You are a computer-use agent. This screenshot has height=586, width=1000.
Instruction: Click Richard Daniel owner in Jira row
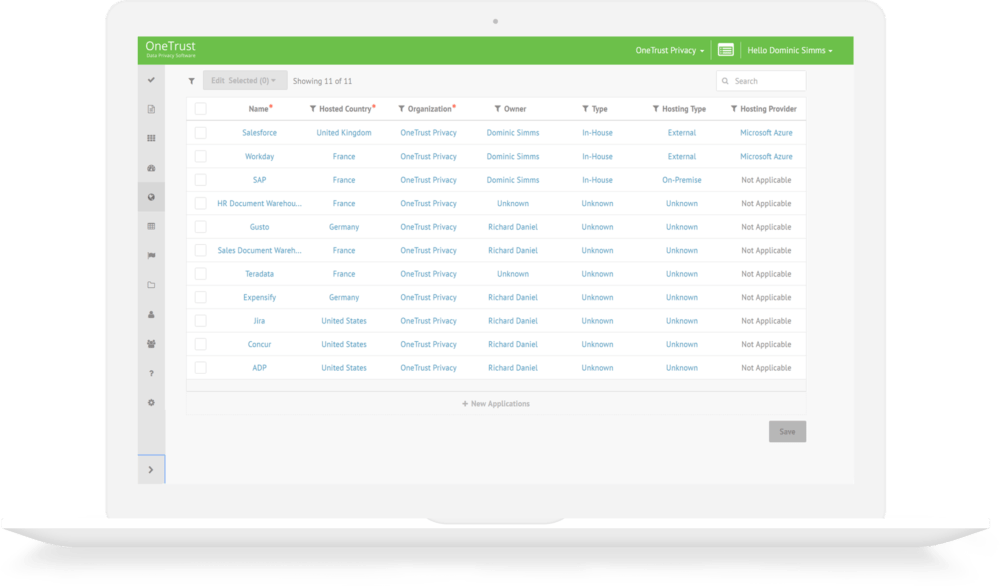(x=513, y=321)
